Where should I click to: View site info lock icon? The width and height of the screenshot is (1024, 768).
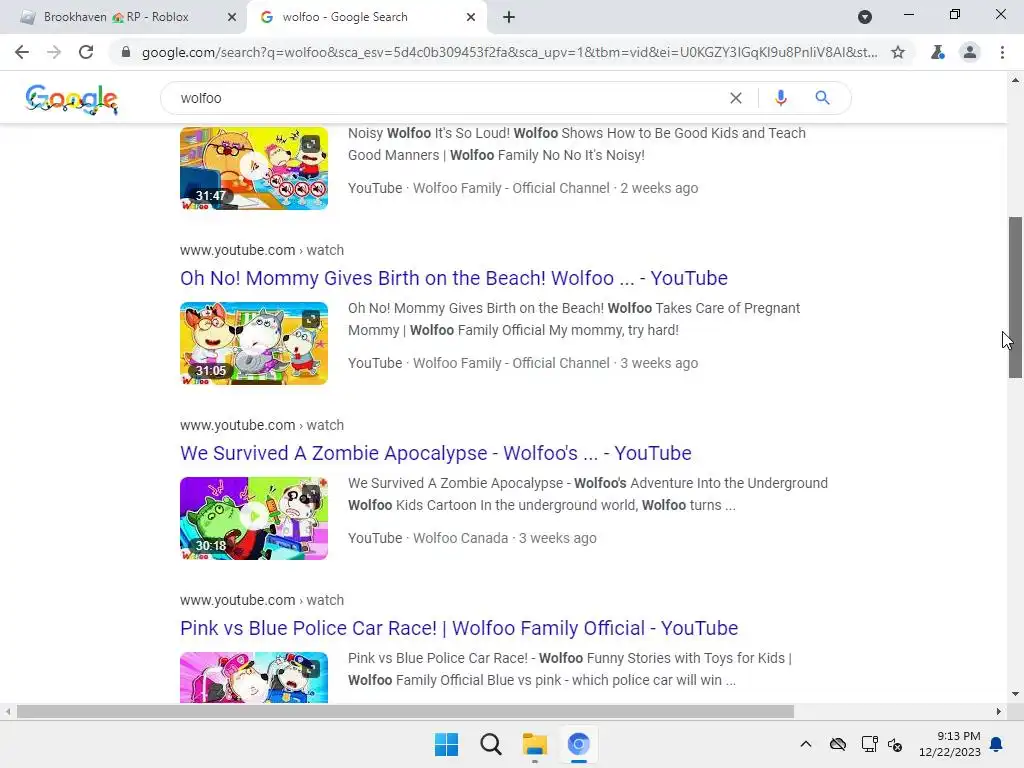coord(126,52)
